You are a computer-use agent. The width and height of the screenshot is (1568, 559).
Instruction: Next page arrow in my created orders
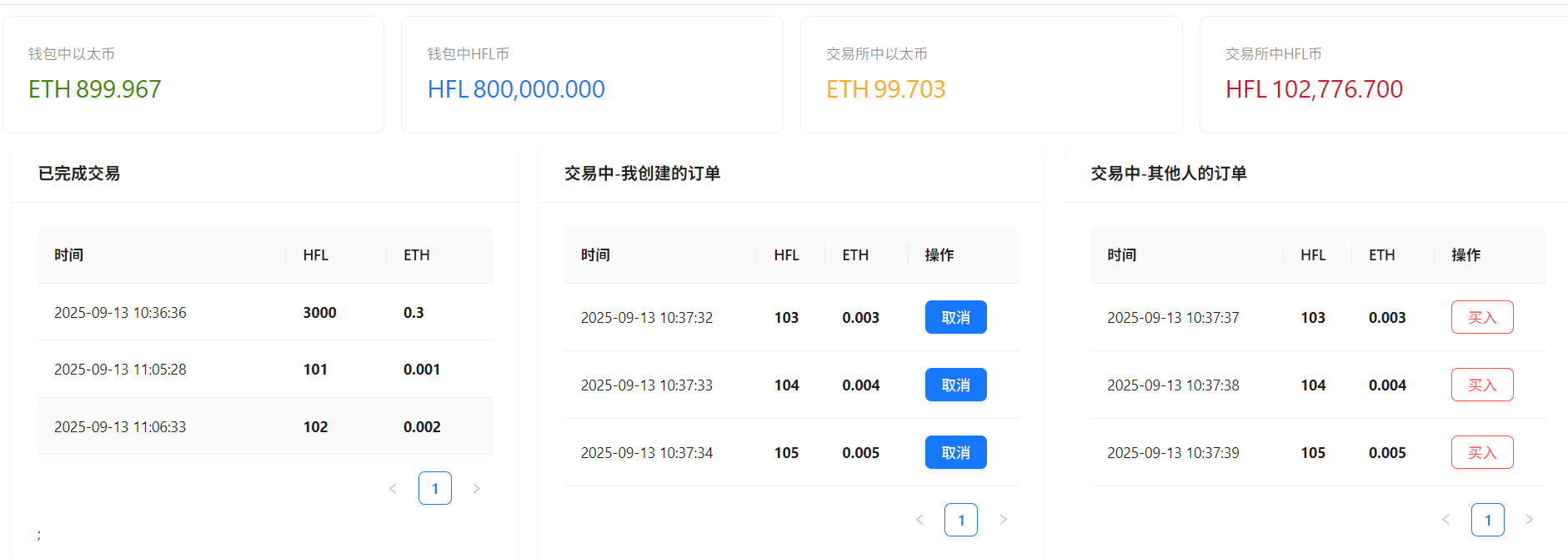pyautogui.click(x=1003, y=520)
